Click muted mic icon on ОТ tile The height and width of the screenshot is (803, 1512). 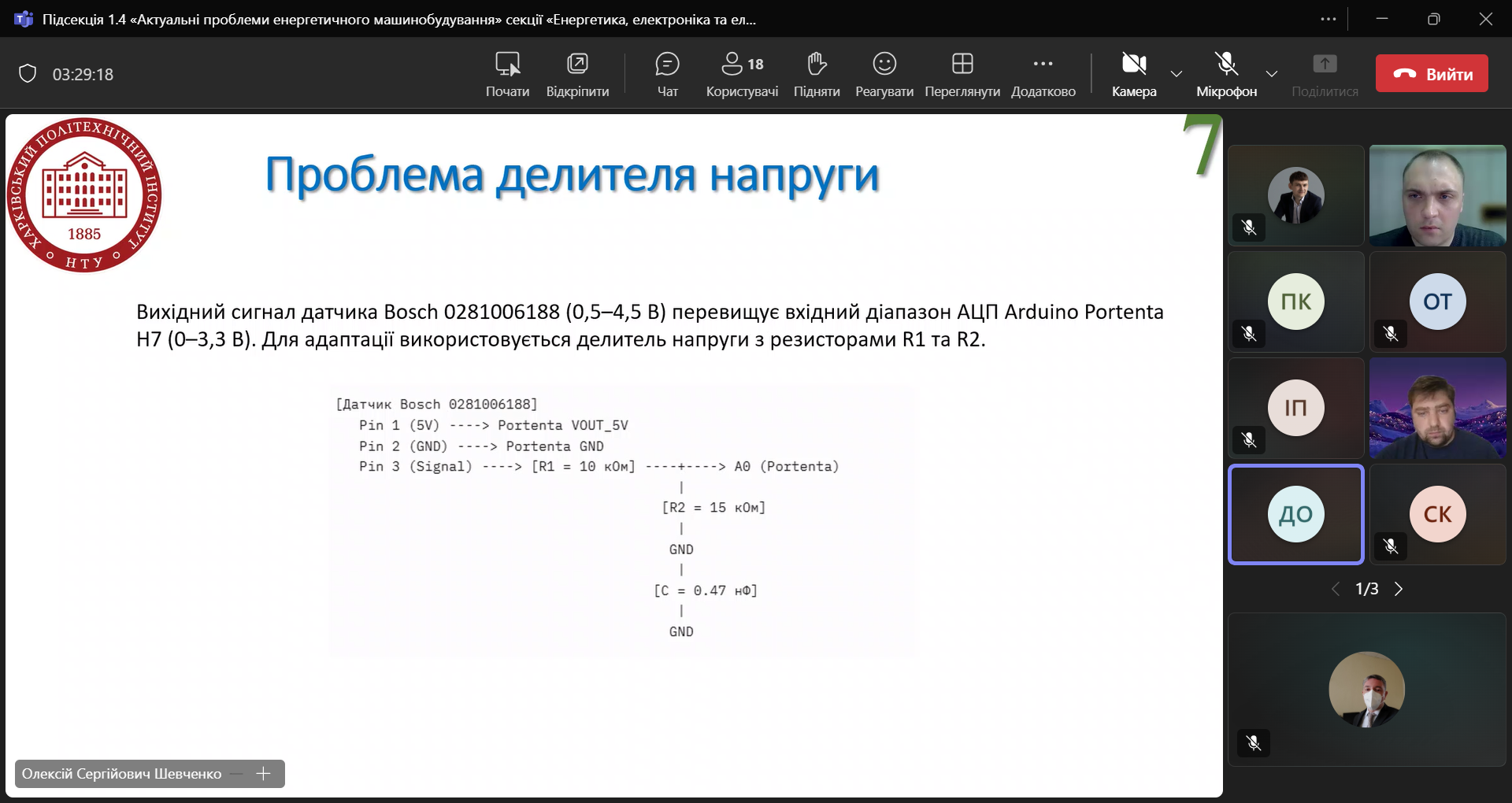(x=1391, y=334)
